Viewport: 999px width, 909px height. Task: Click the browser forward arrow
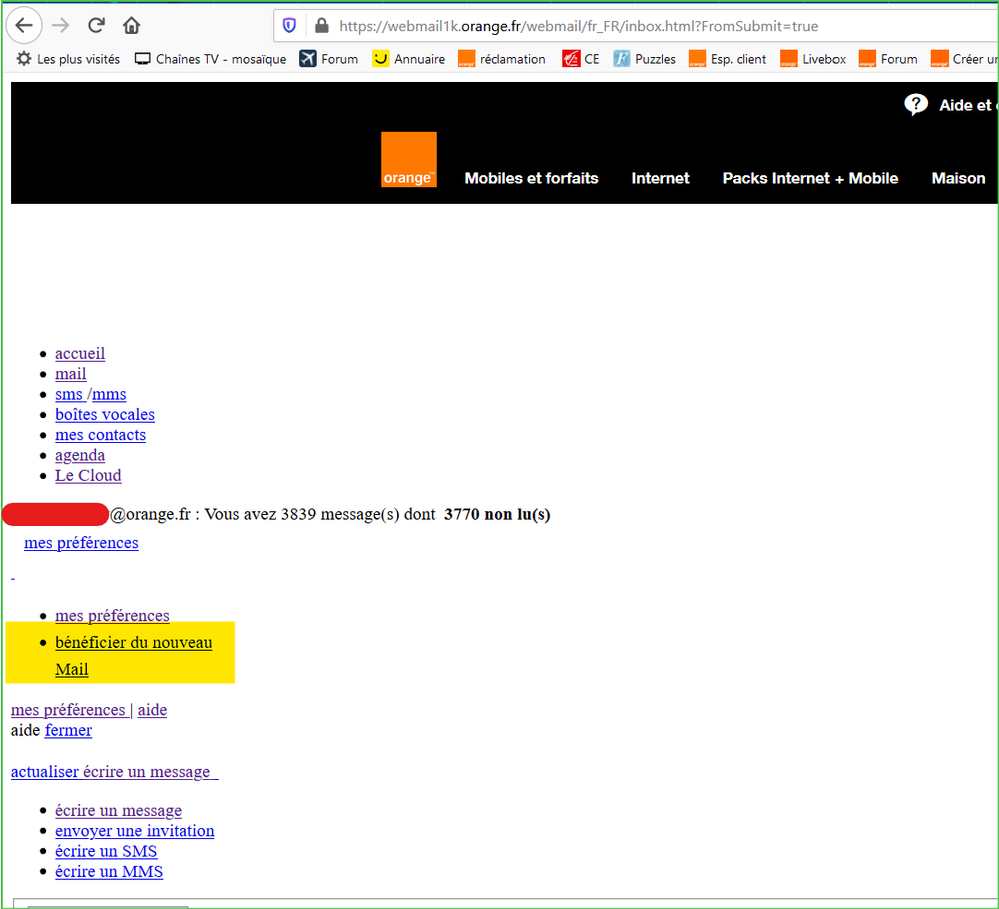pos(61,25)
